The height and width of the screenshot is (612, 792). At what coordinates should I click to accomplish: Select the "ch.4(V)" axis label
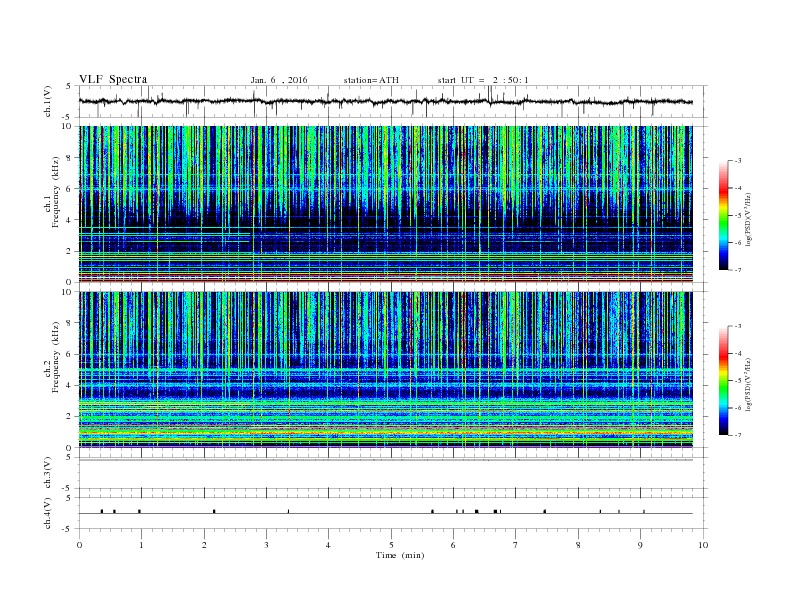tap(48, 513)
